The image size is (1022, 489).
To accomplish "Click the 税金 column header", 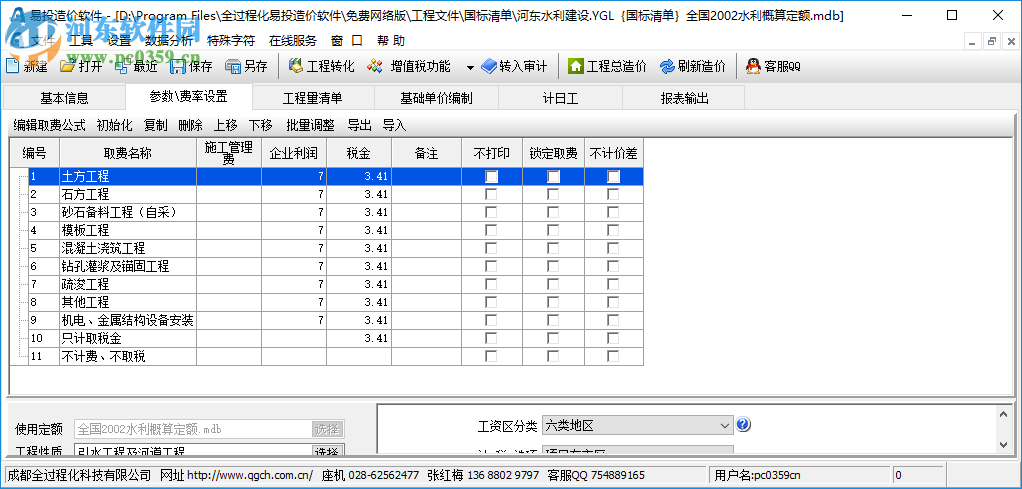I will point(359,154).
